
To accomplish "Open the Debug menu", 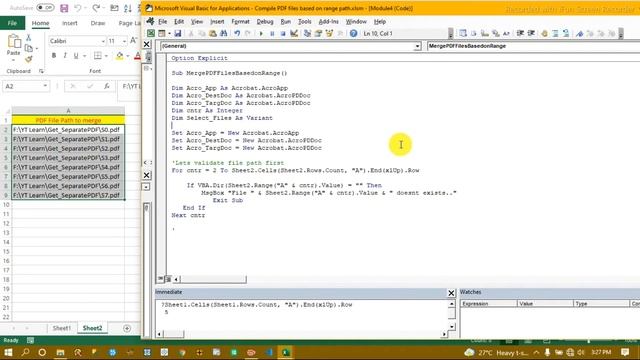I will (265, 22).
